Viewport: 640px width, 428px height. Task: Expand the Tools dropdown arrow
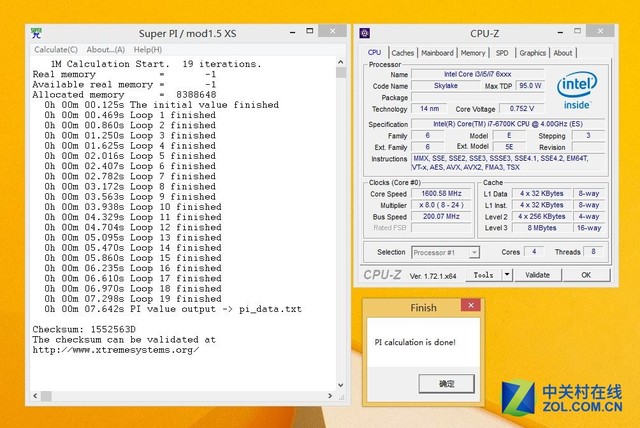coord(507,274)
